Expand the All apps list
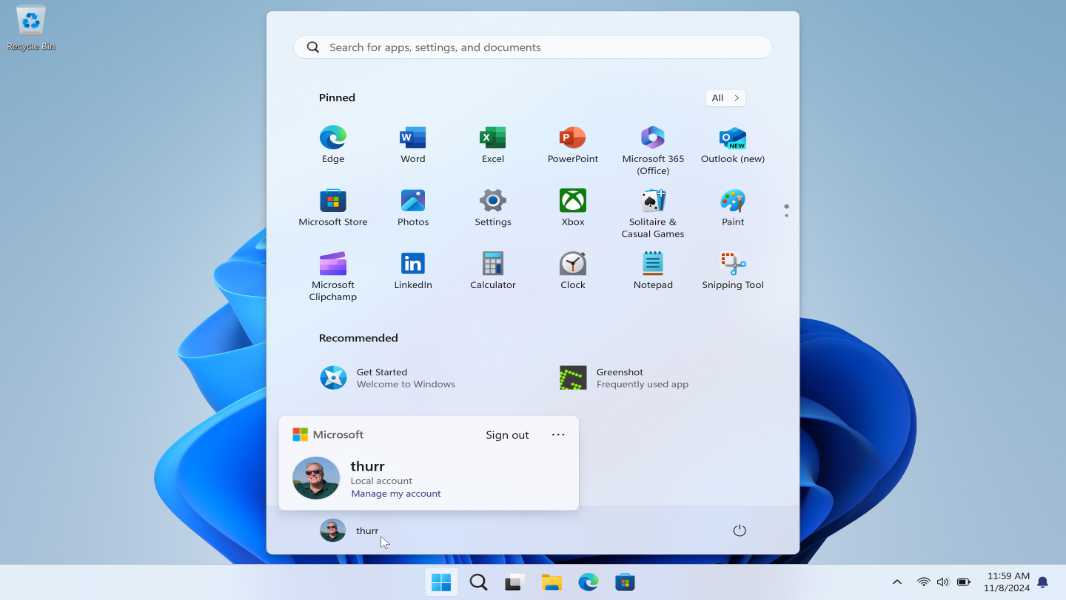Viewport: 1066px width, 600px height. click(x=725, y=98)
